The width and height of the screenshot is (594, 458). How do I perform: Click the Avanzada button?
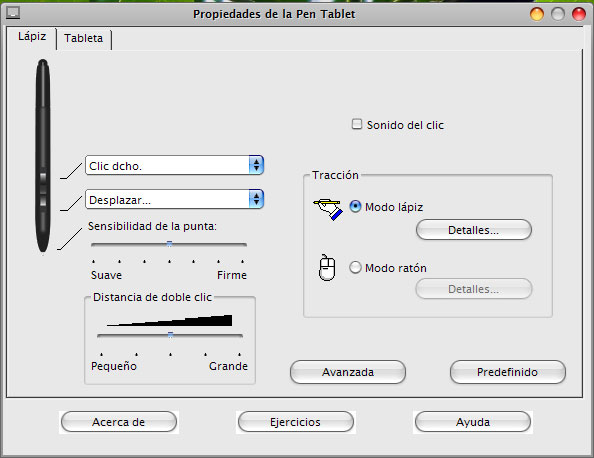coord(348,372)
